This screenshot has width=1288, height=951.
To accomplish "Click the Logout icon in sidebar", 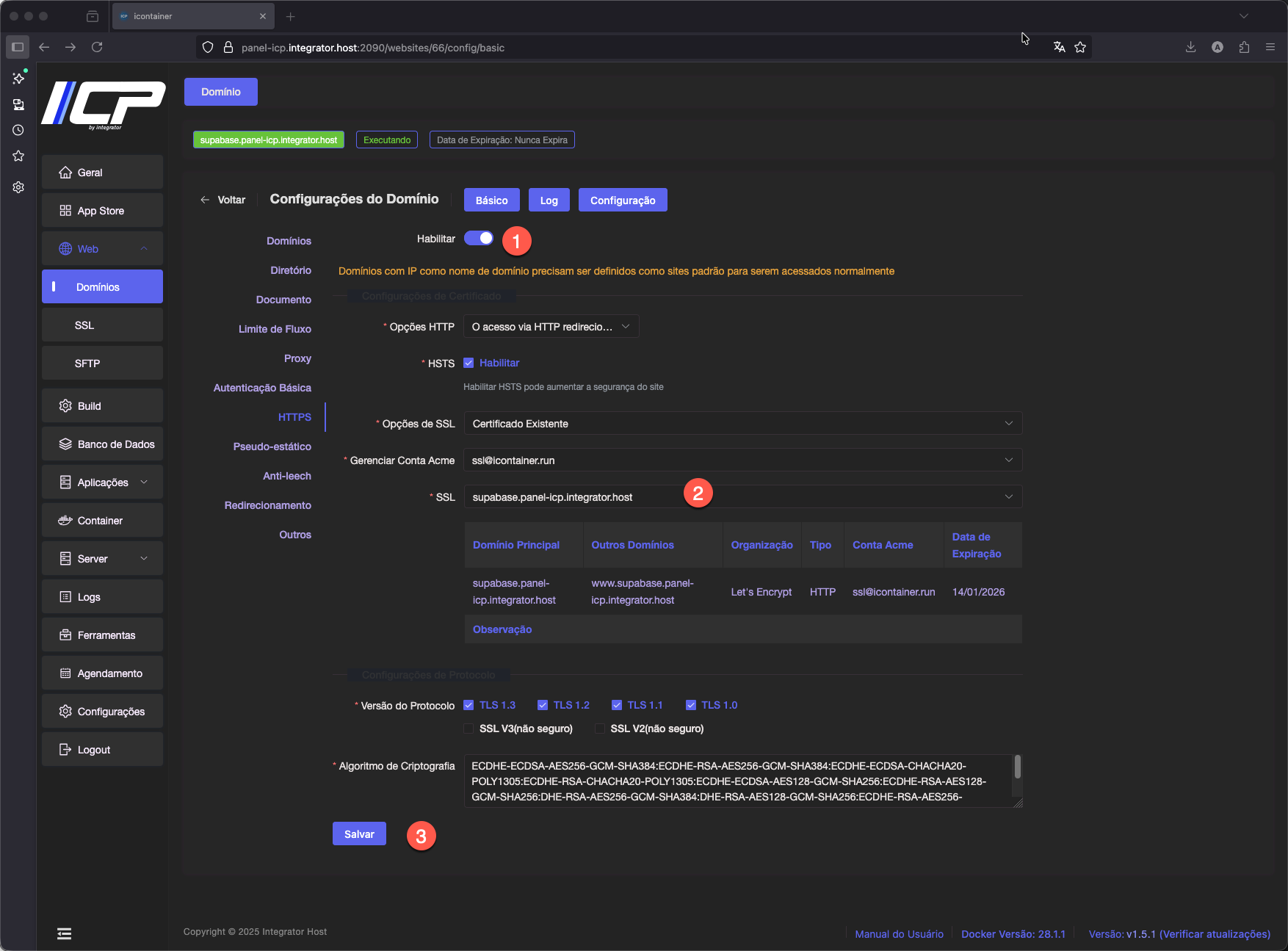I will point(65,750).
